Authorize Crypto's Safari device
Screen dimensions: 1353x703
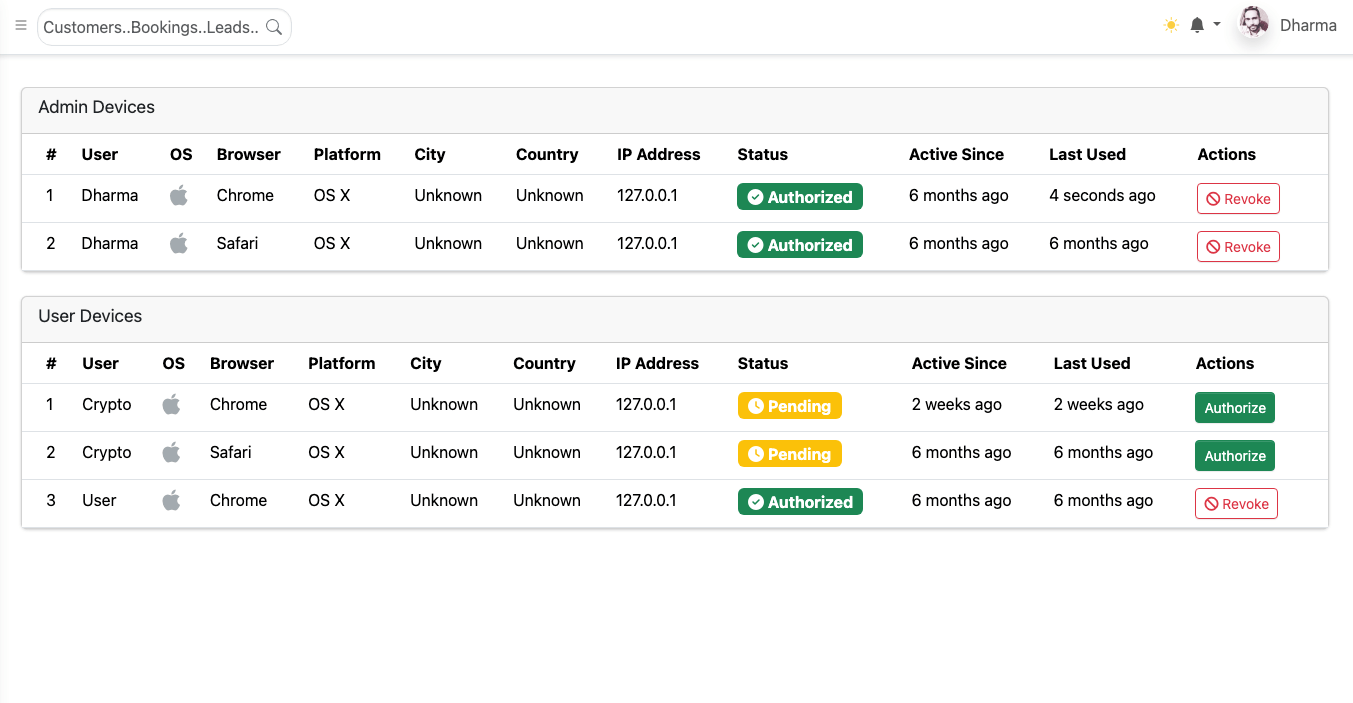(1235, 455)
